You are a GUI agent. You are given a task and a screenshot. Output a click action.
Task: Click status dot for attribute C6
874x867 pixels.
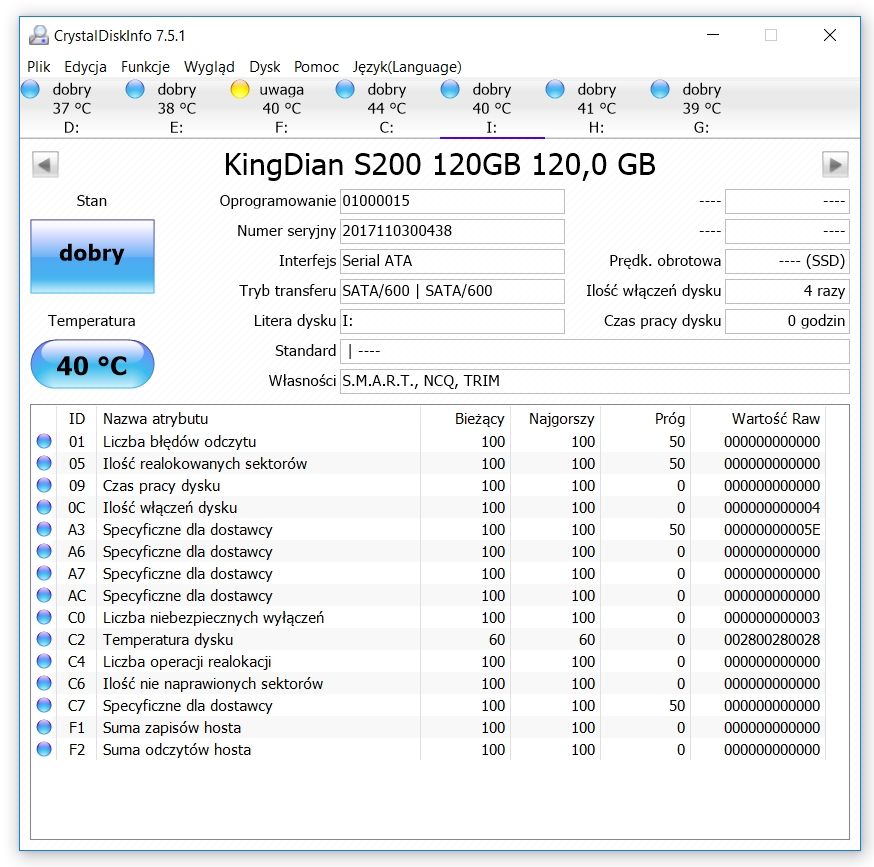44,683
